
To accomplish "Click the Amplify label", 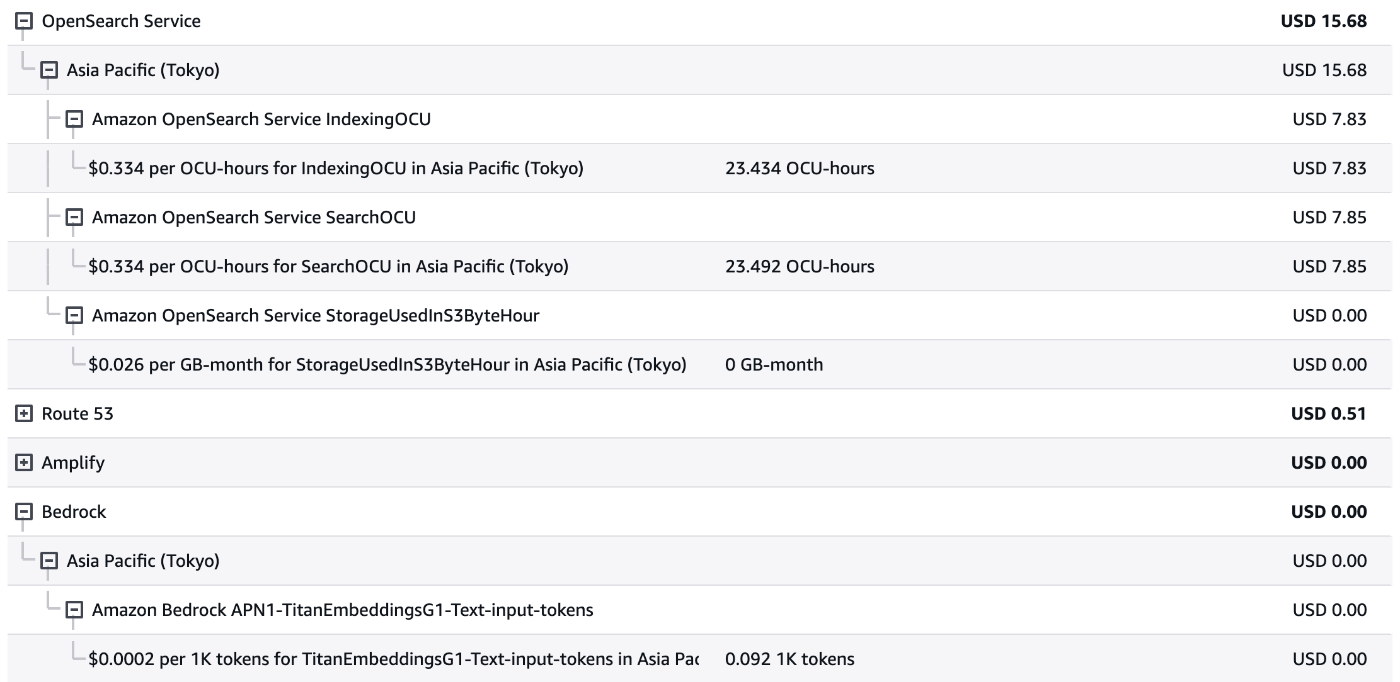I will (73, 462).
